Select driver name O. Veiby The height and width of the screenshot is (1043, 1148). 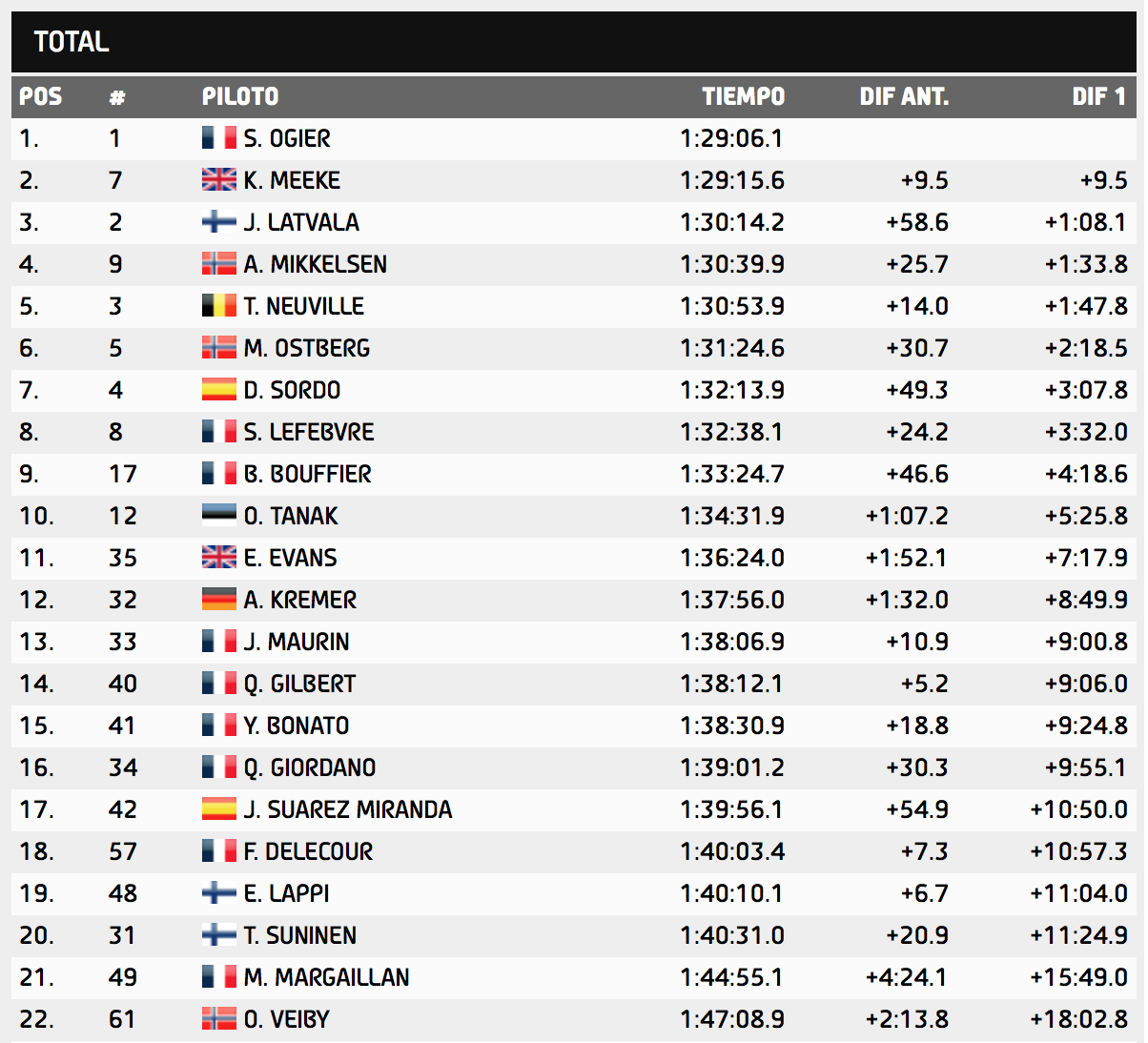pyautogui.click(x=286, y=1019)
